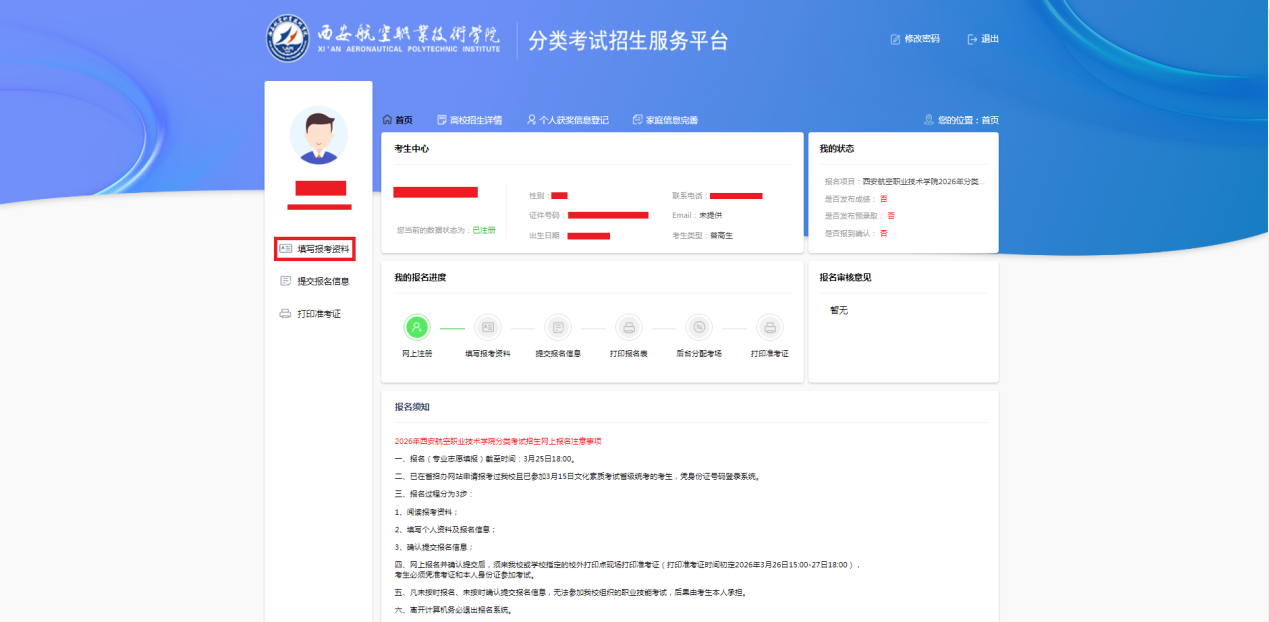Click the 打印准考证 progress step icon
Screen dimensions: 1270x622
[769, 327]
